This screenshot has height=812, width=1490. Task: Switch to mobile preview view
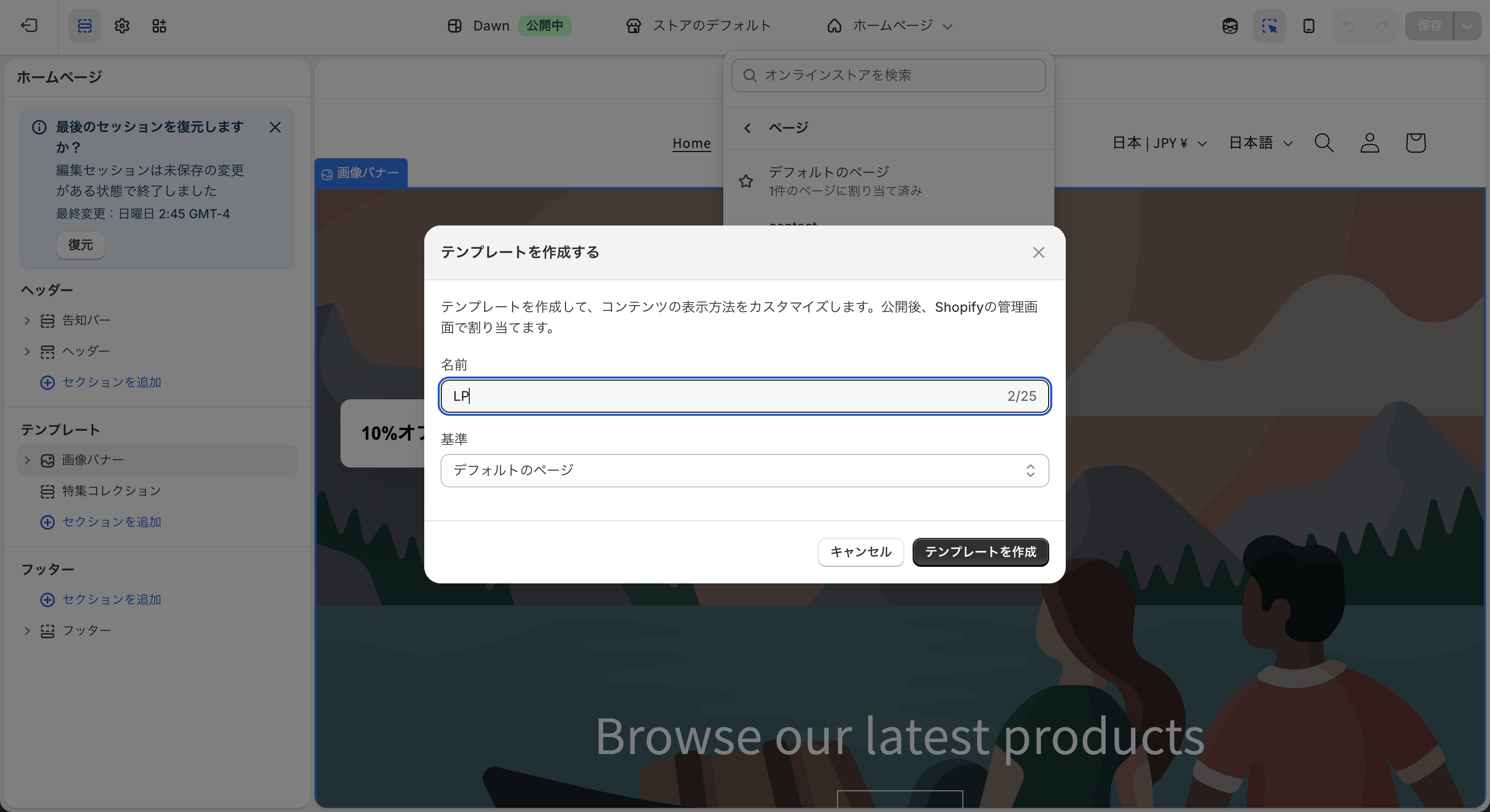[x=1308, y=25]
